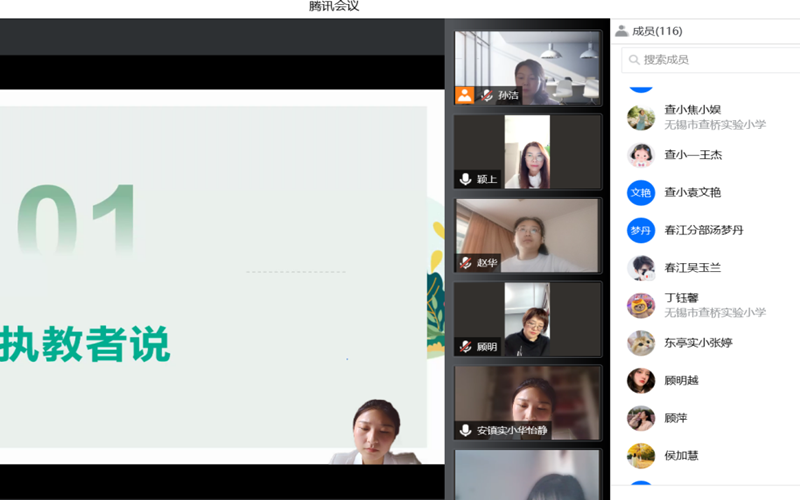Click 成员(116) panel header
This screenshot has width=800, height=500.
(x=657, y=31)
